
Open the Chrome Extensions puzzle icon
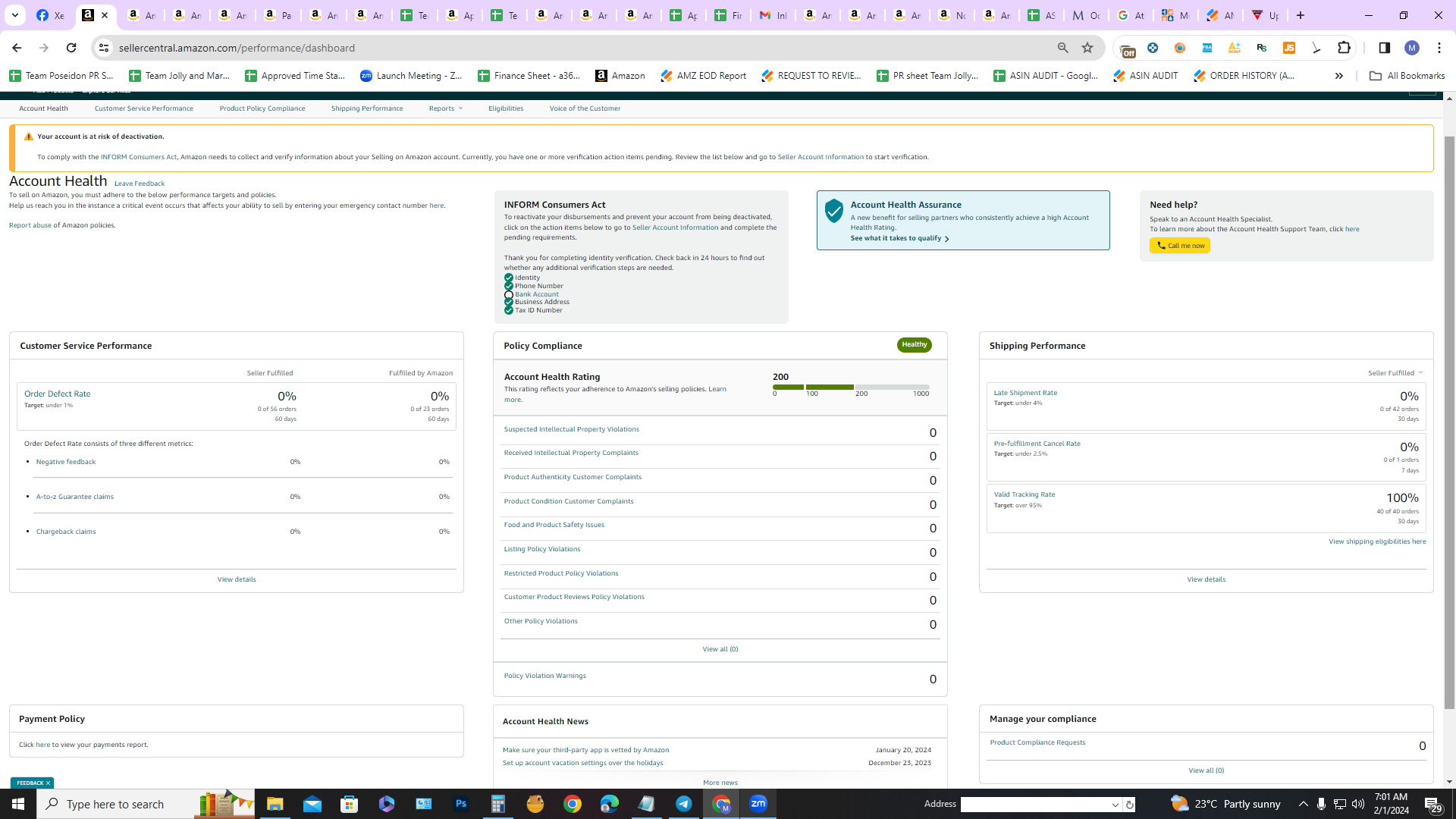(x=1345, y=48)
